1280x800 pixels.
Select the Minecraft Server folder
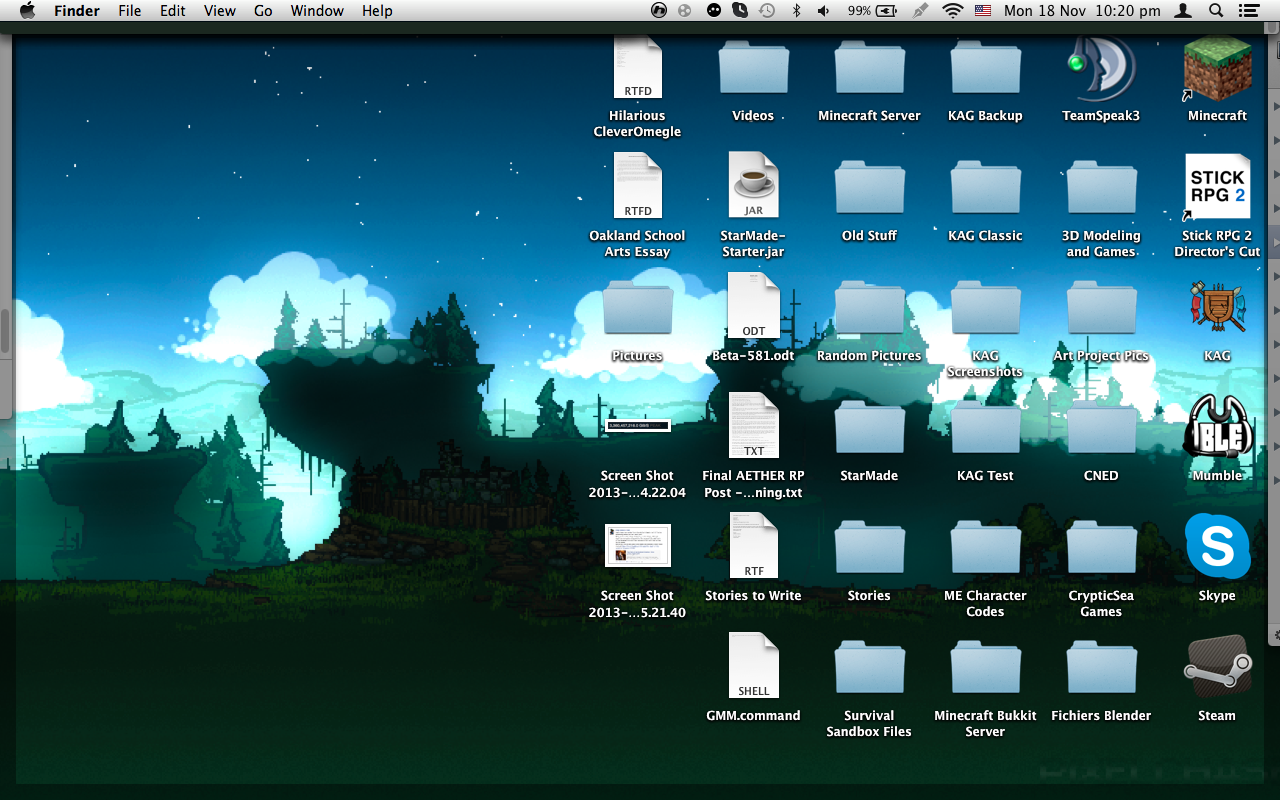coord(869,68)
